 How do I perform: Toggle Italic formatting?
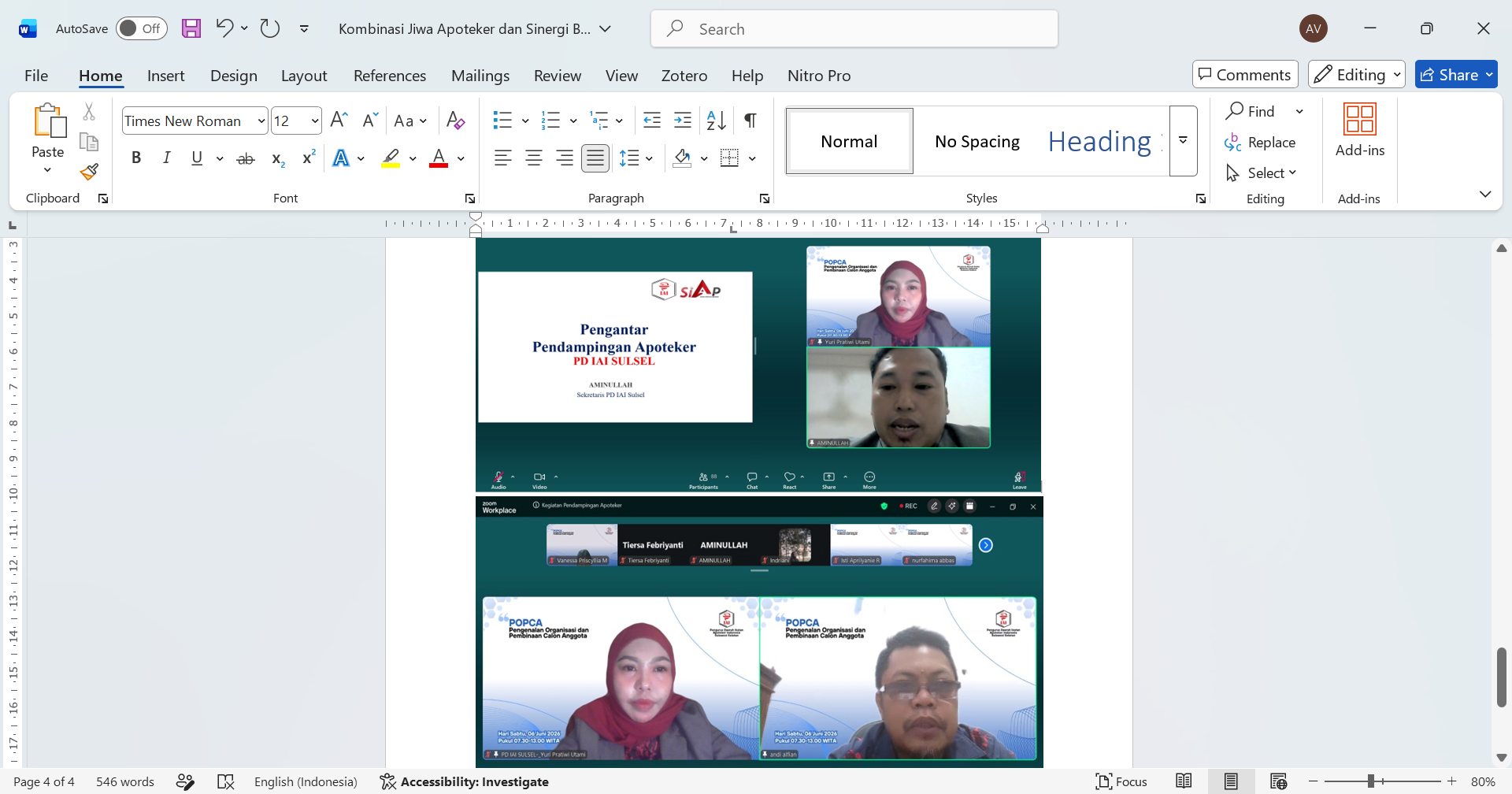click(166, 158)
